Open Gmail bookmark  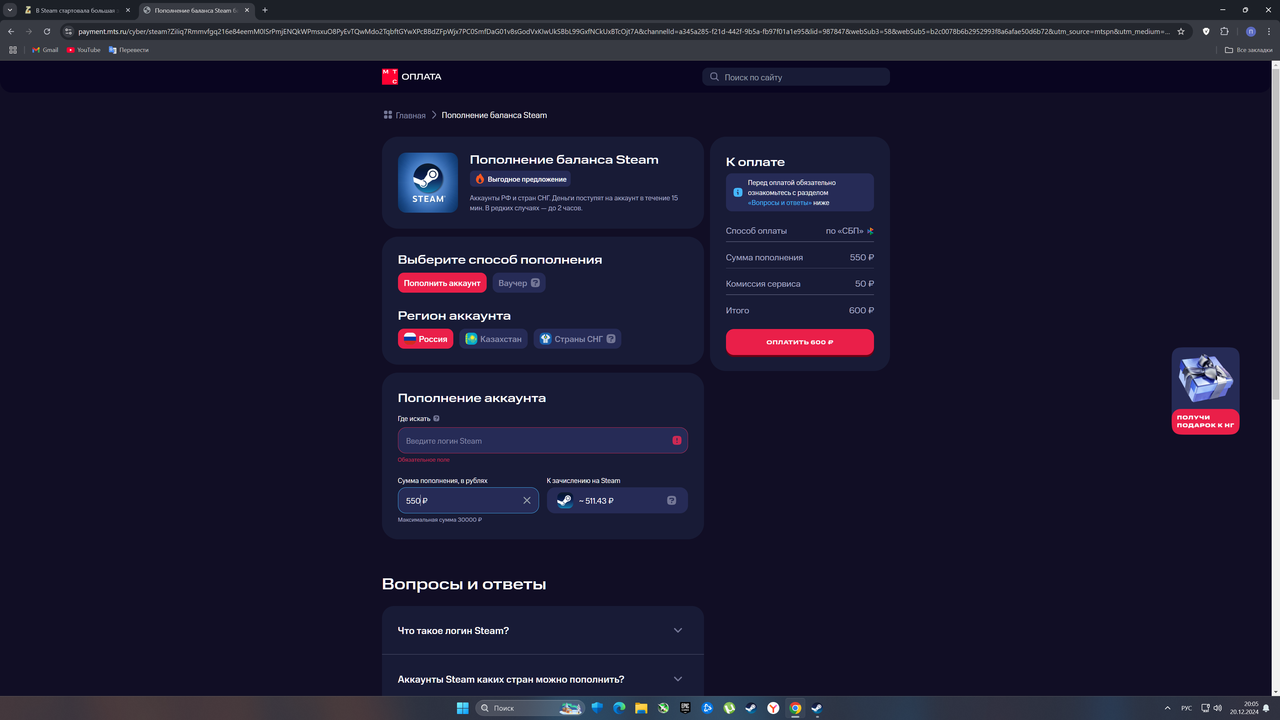(x=45, y=49)
